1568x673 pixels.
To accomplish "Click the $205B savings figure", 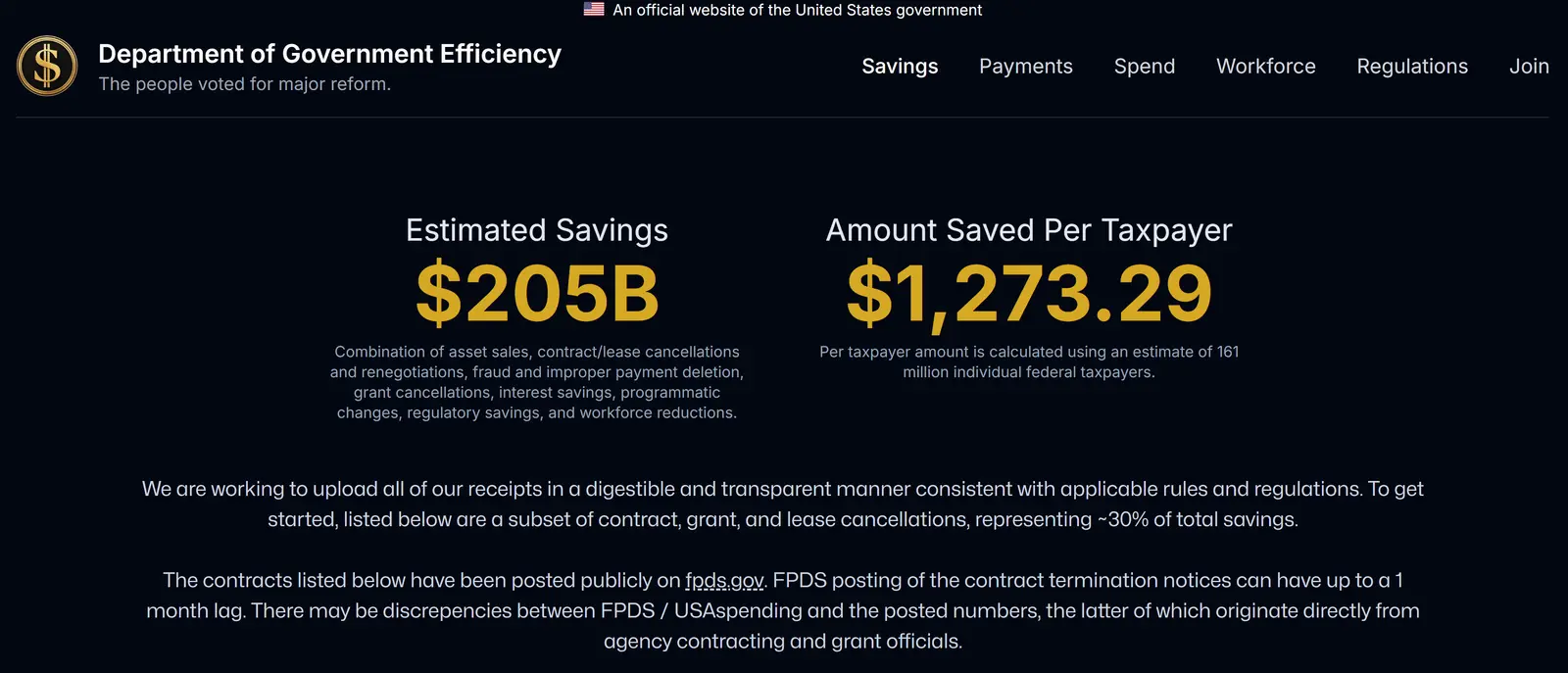I will pyautogui.click(x=537, y=293).
